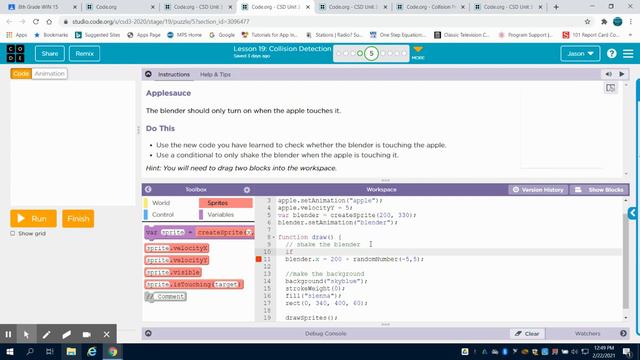Reload the page
The image size is (640, 360).
tap(36, 22)
